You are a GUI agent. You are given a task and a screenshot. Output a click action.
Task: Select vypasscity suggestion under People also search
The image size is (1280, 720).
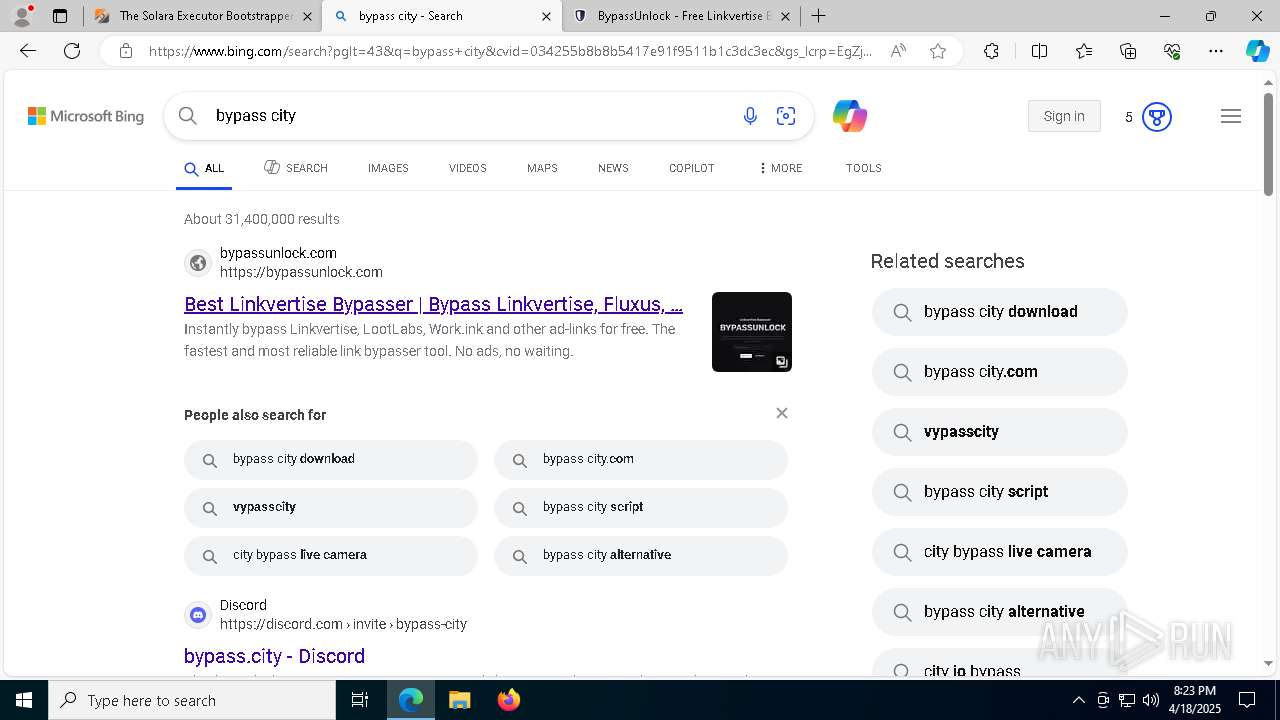pos(331,507)
